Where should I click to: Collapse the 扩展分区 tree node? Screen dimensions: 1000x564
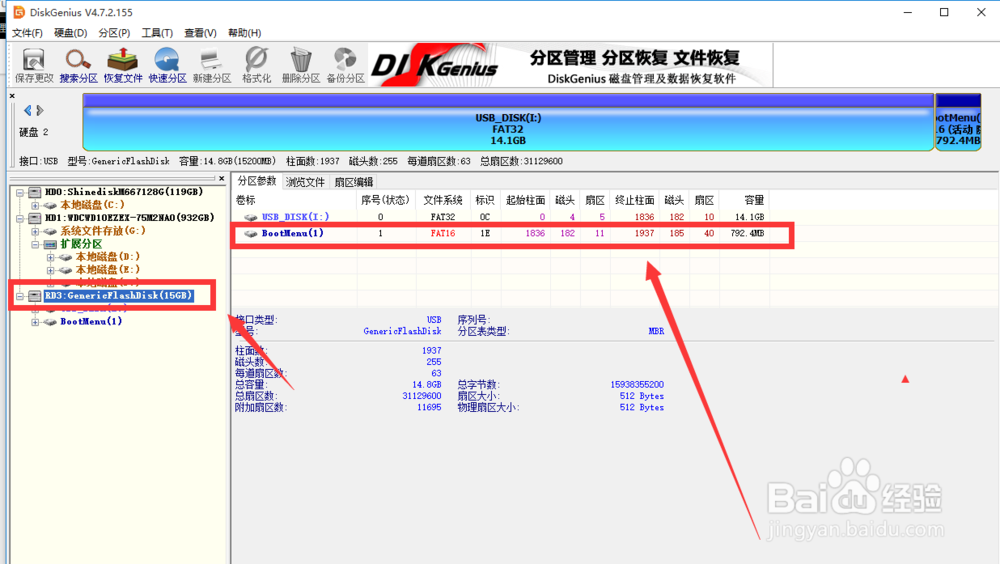pos(35,244)
